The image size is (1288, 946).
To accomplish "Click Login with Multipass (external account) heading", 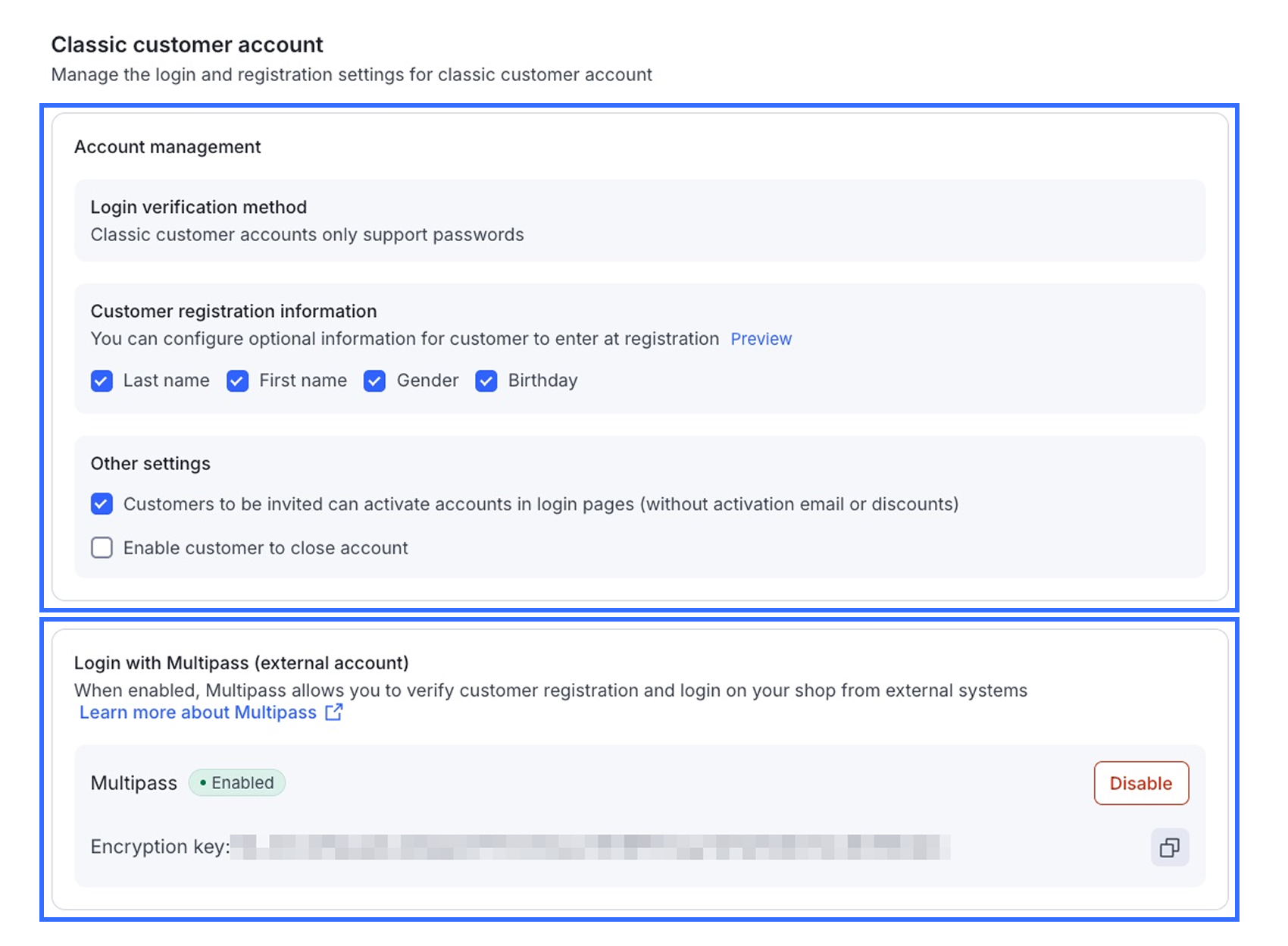I will click(241, 663).
